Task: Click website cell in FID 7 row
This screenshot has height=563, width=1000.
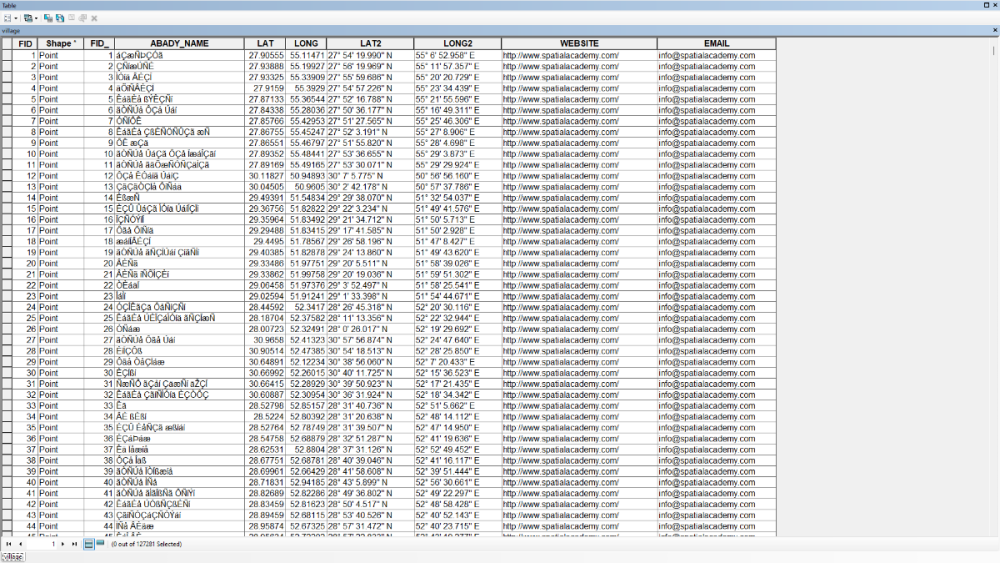Action: [579, 121]
